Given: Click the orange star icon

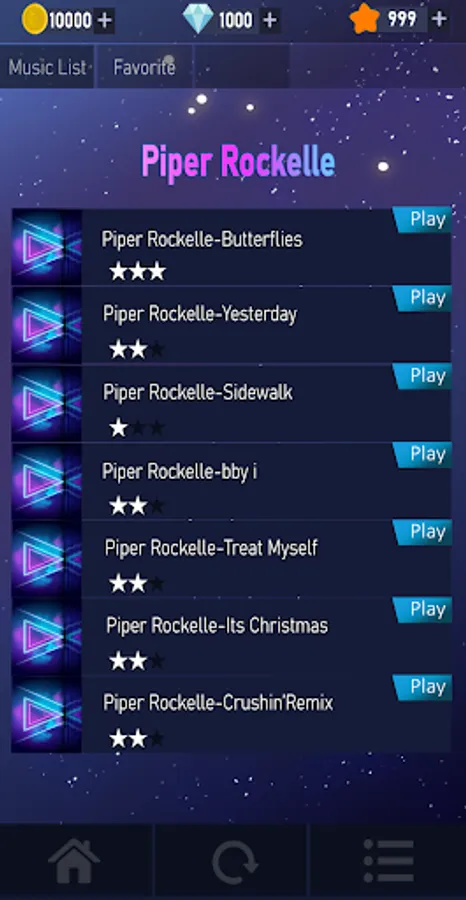Looking at the screenshot, I should click(364, 20).
